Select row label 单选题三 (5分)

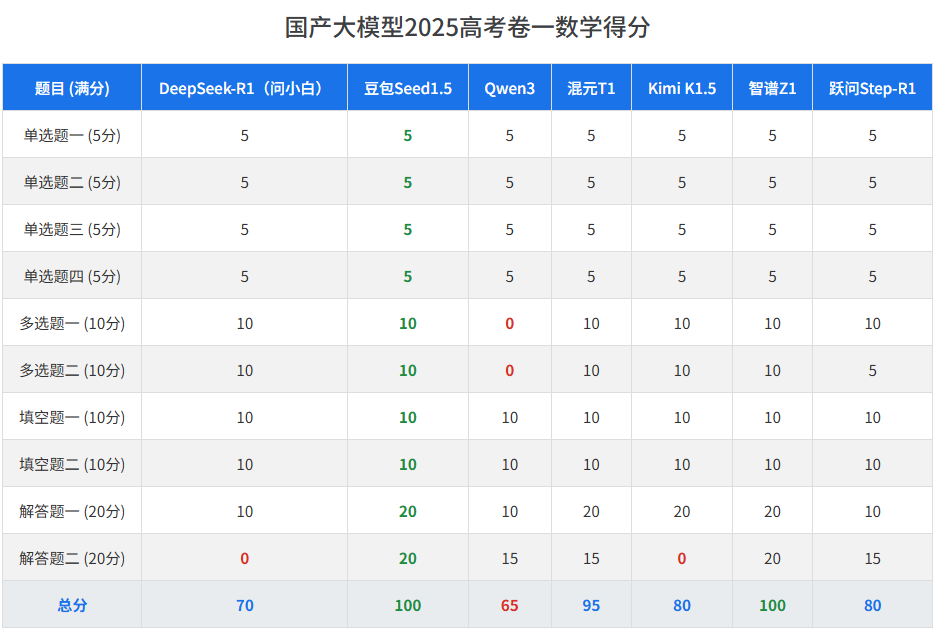tap(72, 230)
